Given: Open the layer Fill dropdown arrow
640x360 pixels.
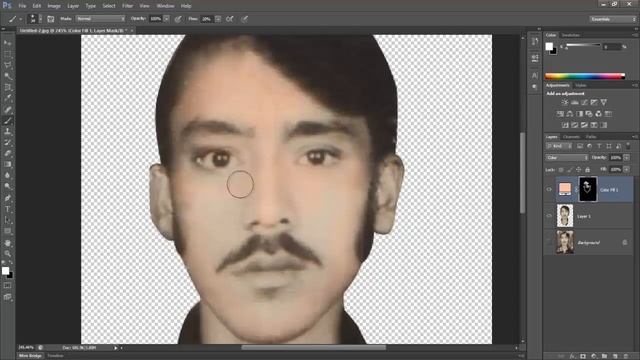Looking at the screenshot, I should pyautogui.click(x=627, y=169).
